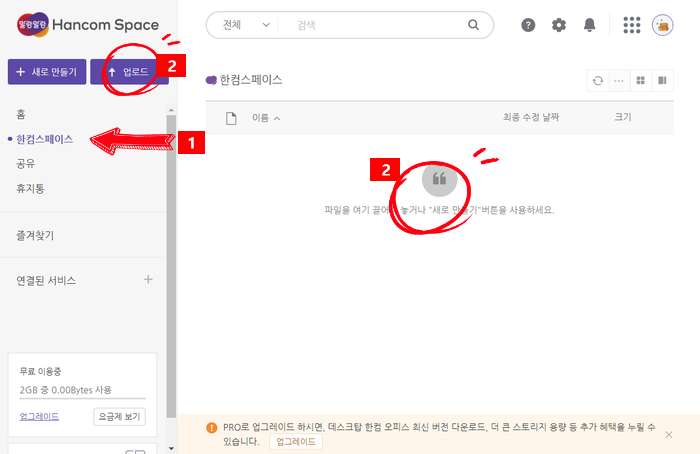Open the user profile avatar

click(x=662, y=25)
